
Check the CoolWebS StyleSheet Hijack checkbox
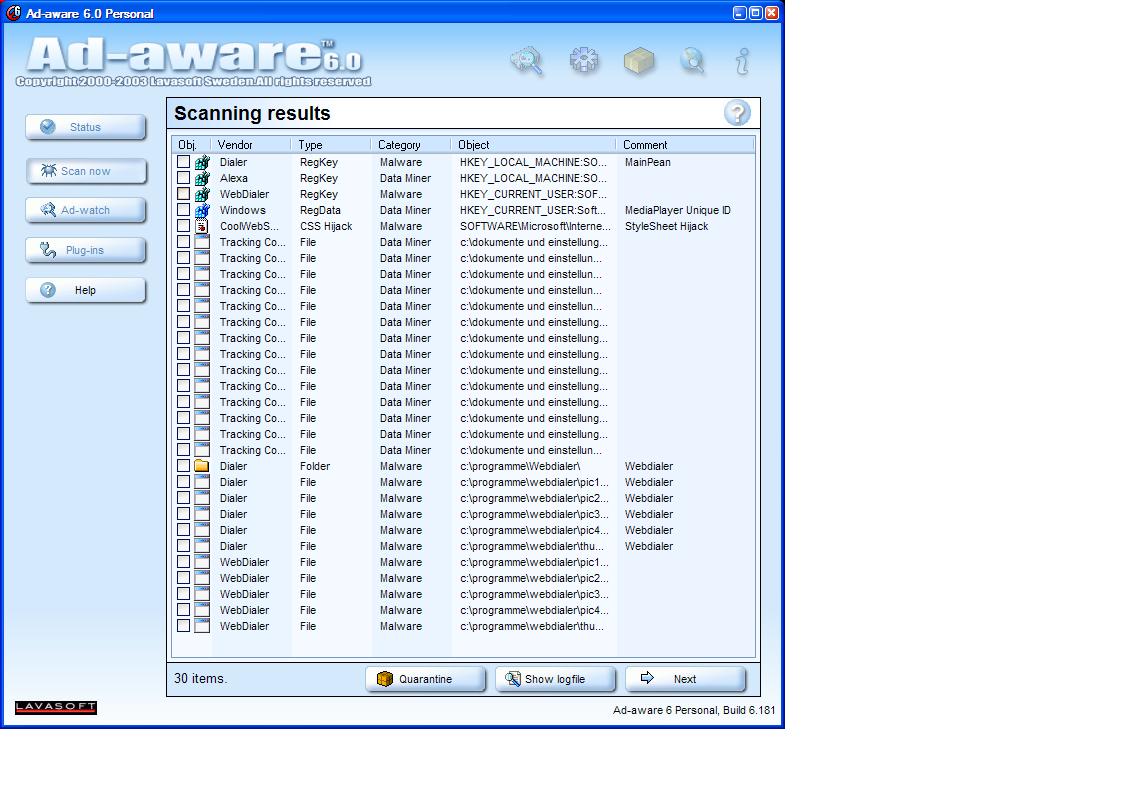pos(184,225)
